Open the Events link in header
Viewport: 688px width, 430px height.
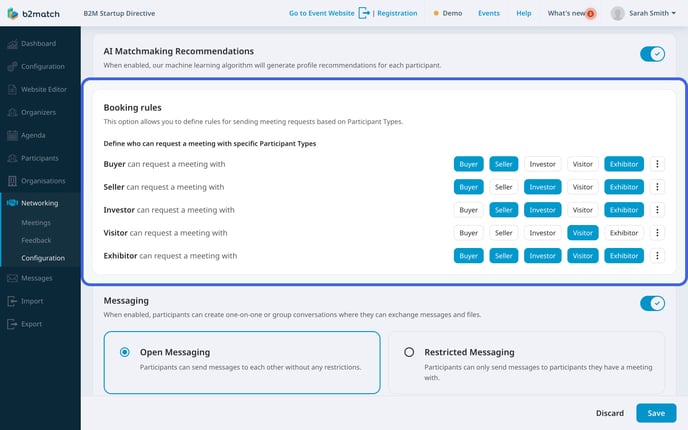coord(489,14)
